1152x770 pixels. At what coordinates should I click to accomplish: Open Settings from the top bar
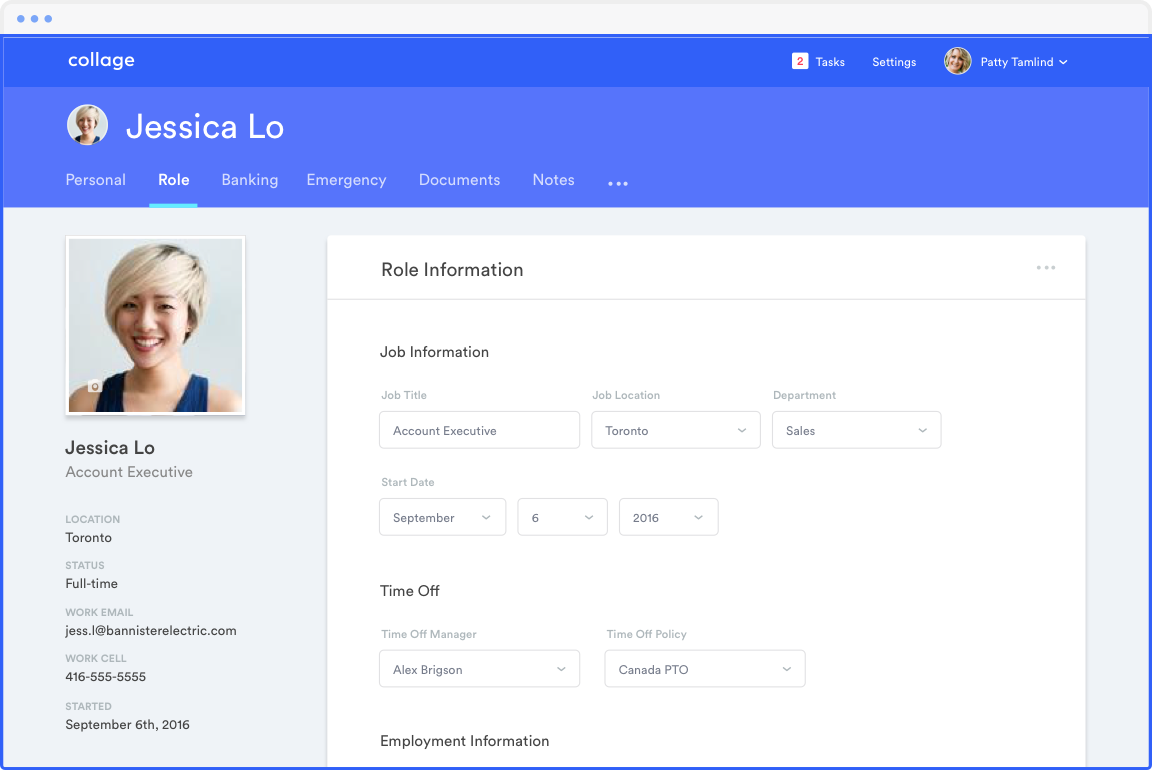(x=894, y=62)
